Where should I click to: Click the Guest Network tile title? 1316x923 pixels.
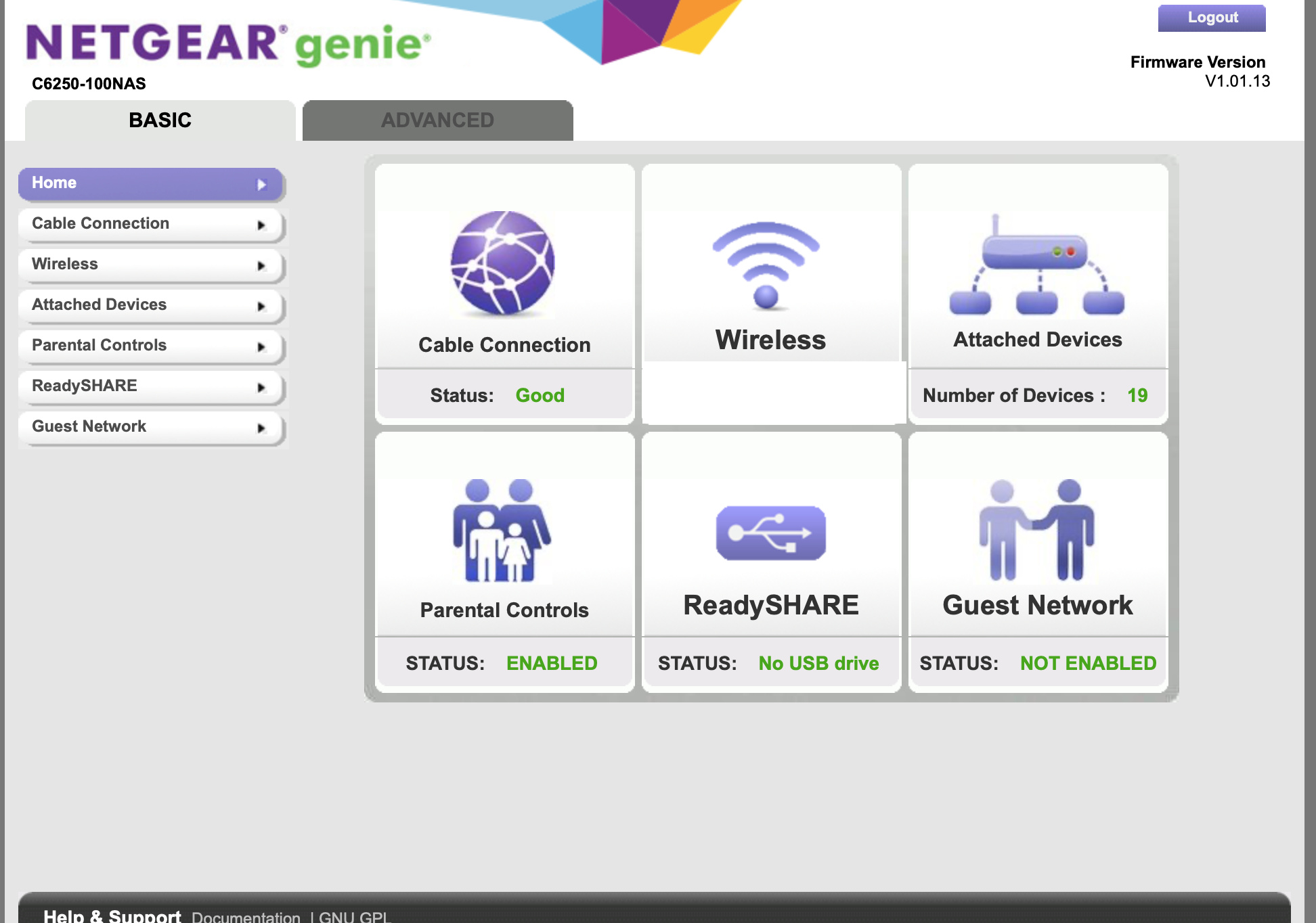tap(1038, 605)
